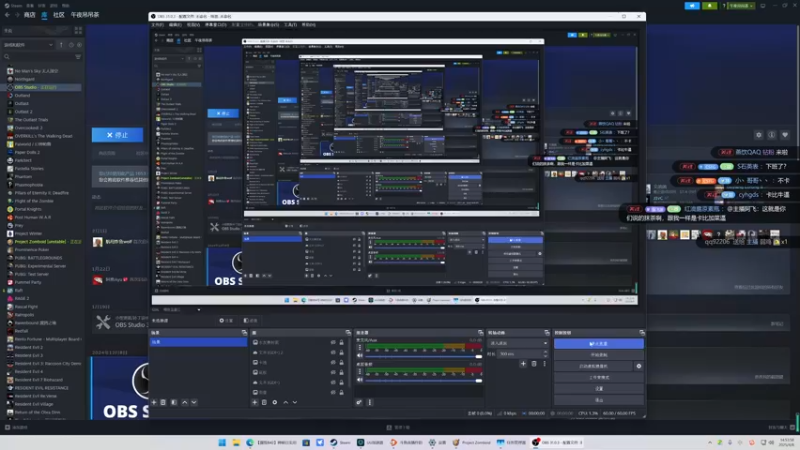Viewport: 800px width, 450px height.
Task: Show game info icon on Steam page
Action: (x=771, y=135)
